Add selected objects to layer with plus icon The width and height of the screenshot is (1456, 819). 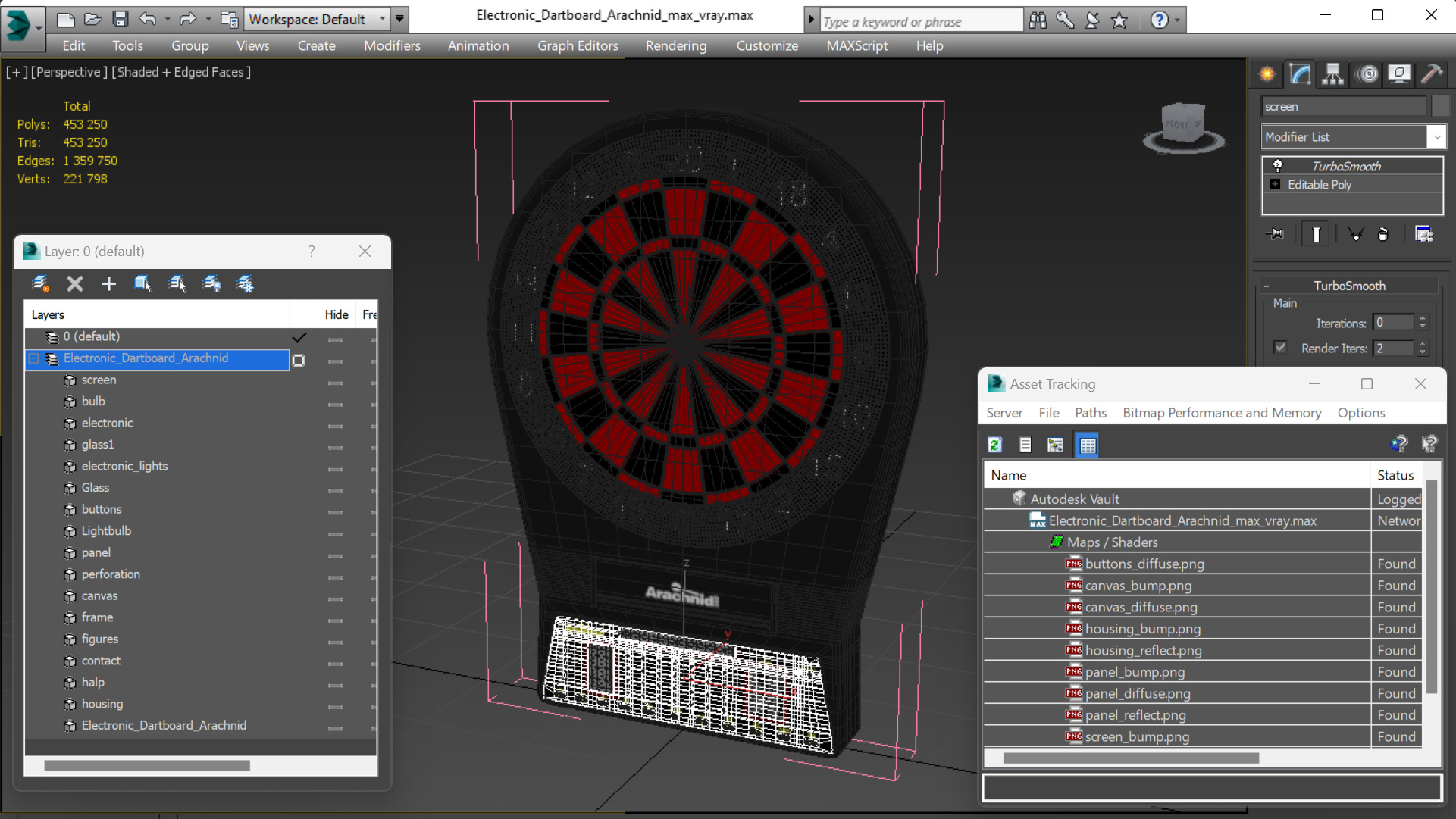point(108,283)
